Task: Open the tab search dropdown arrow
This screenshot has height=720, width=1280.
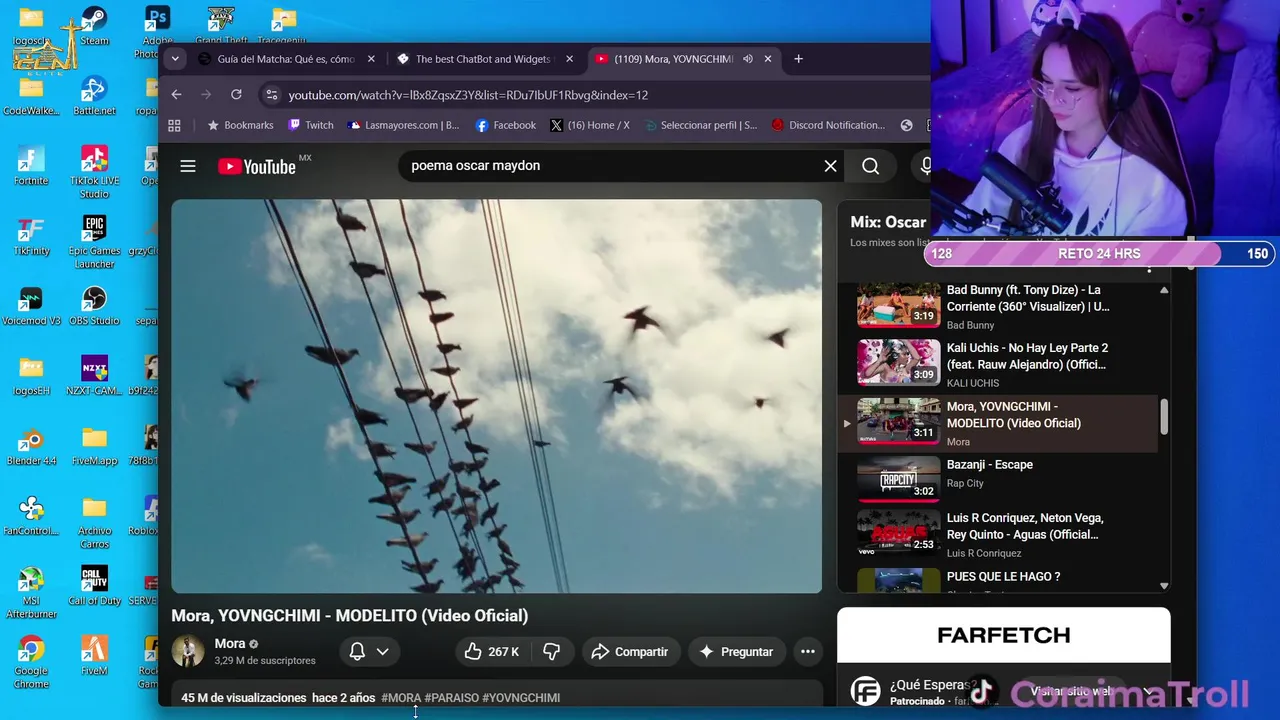Action: pyautogui.click(x=175, y=59)
